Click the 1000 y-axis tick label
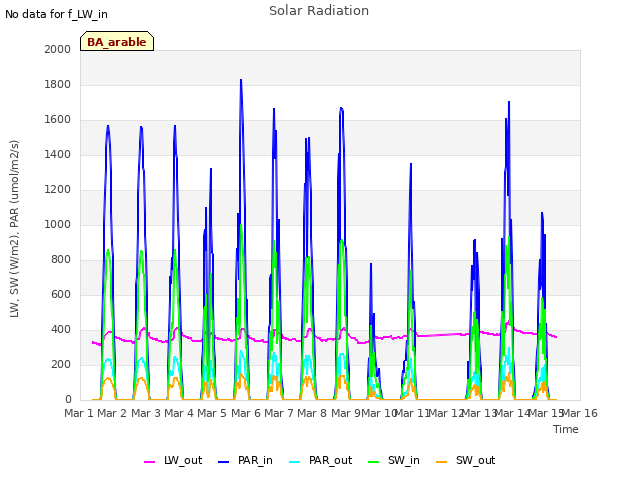Image resolution: width=640 pixels, height=480 pixels. 58,224
